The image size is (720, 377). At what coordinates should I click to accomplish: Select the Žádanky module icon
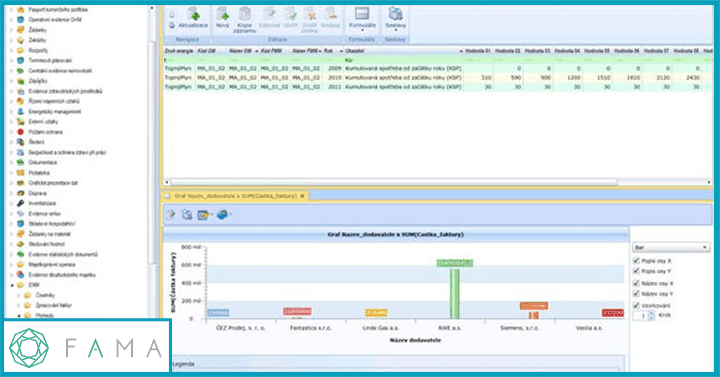click(21, 30)
